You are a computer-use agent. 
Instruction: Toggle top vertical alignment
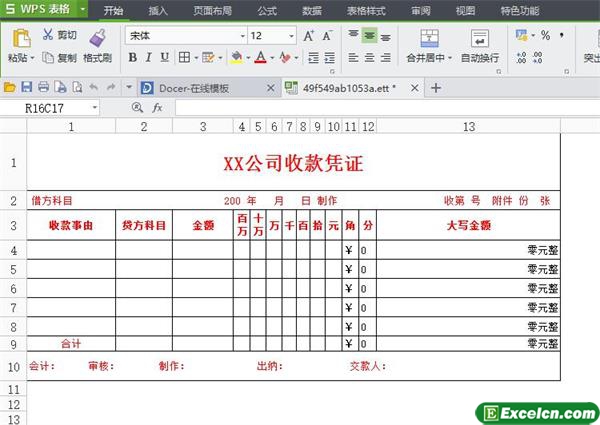click(x=353, y=35)
